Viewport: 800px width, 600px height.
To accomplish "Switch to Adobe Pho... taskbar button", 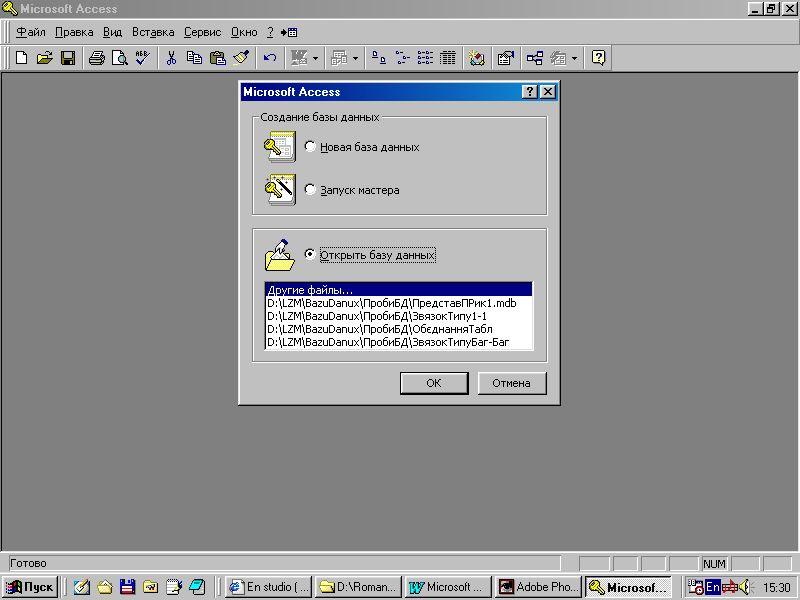I will [538, 587].
